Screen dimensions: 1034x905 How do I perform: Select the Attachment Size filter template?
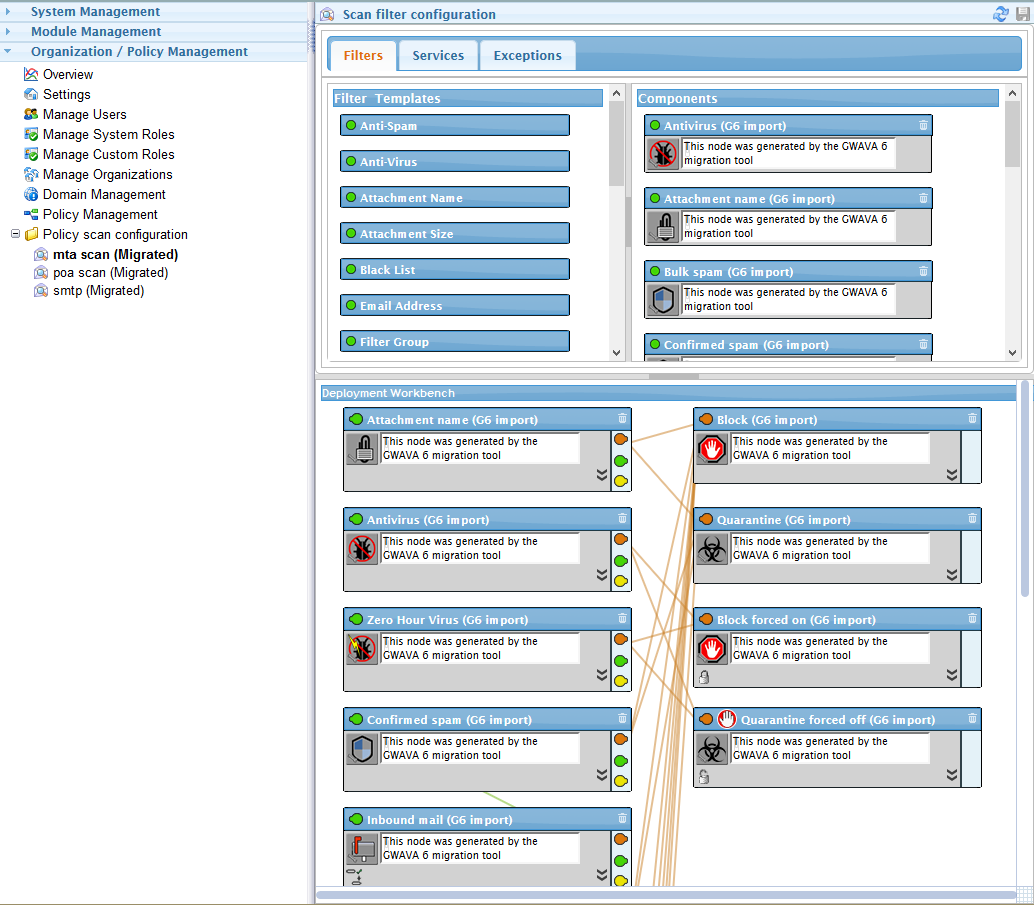[454, 234]
